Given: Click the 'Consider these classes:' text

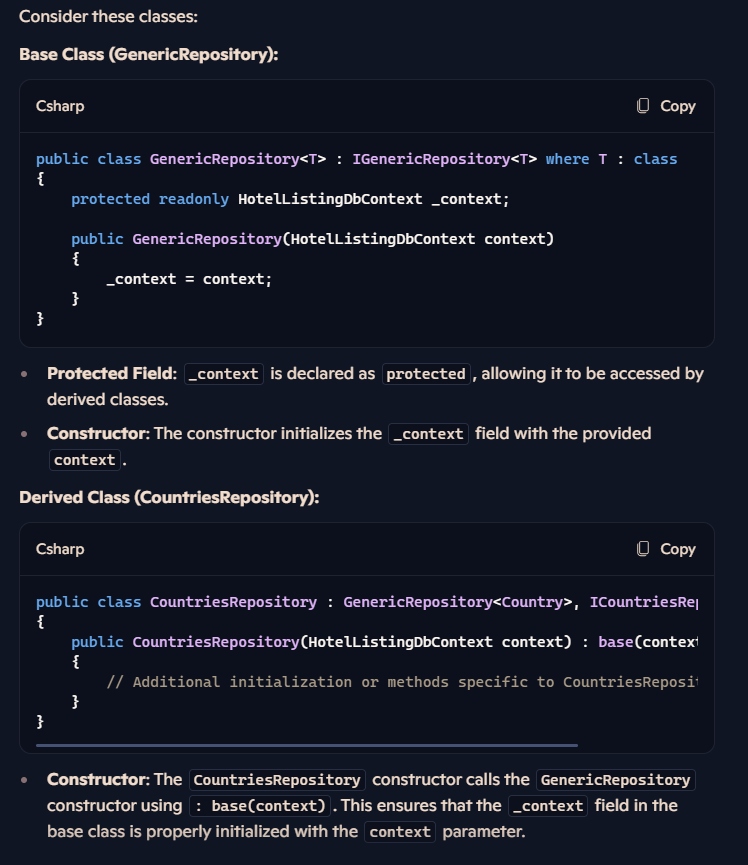Looking at the screenshot, I should point(108,16).
